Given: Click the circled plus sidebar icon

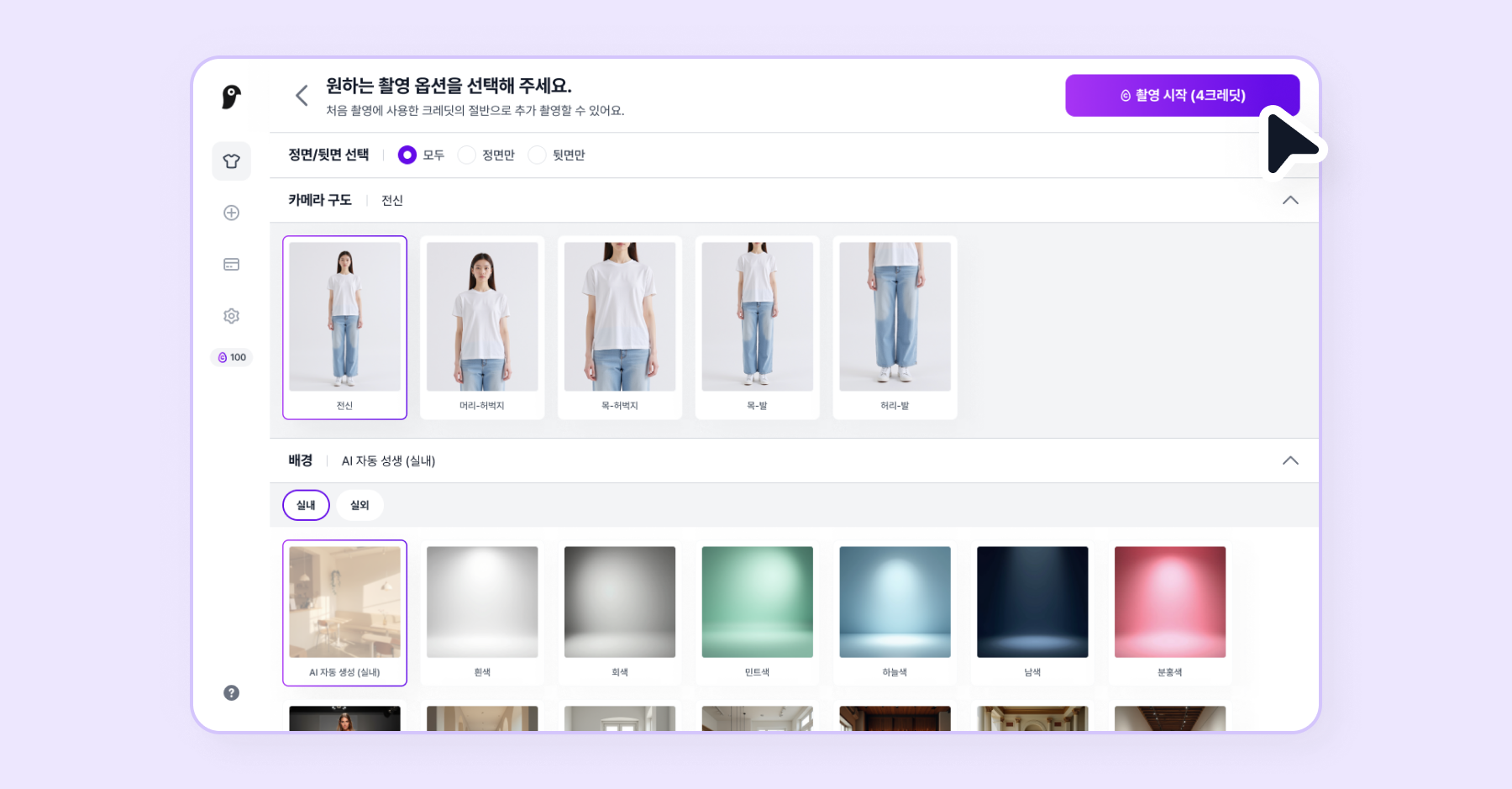Looking at the screenshot, I should (231, 213).
